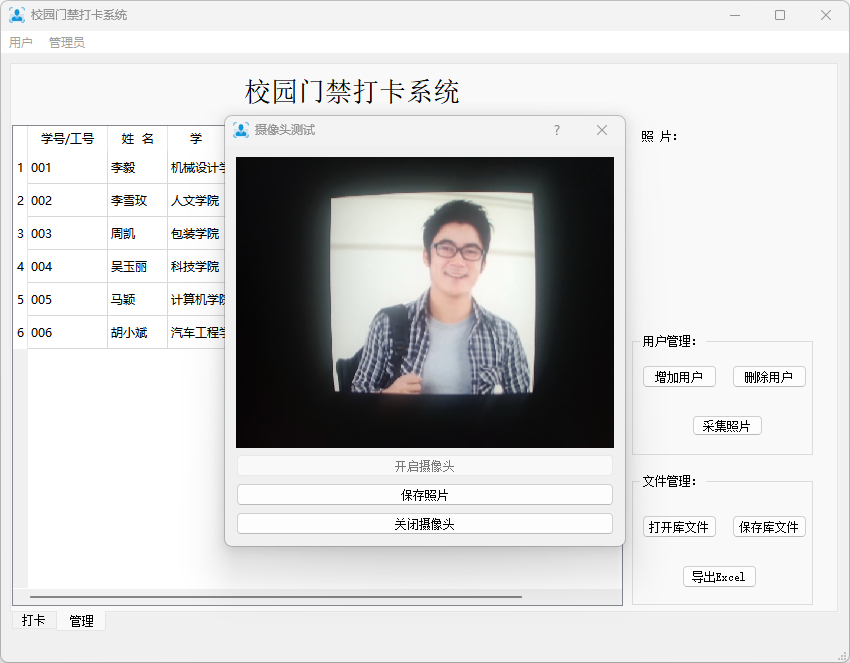Image resolution: width=850 pixels, height=663 pixels.
Task: Open the 用户 menu
Action: pyautogui.click(x=21, y=43)
